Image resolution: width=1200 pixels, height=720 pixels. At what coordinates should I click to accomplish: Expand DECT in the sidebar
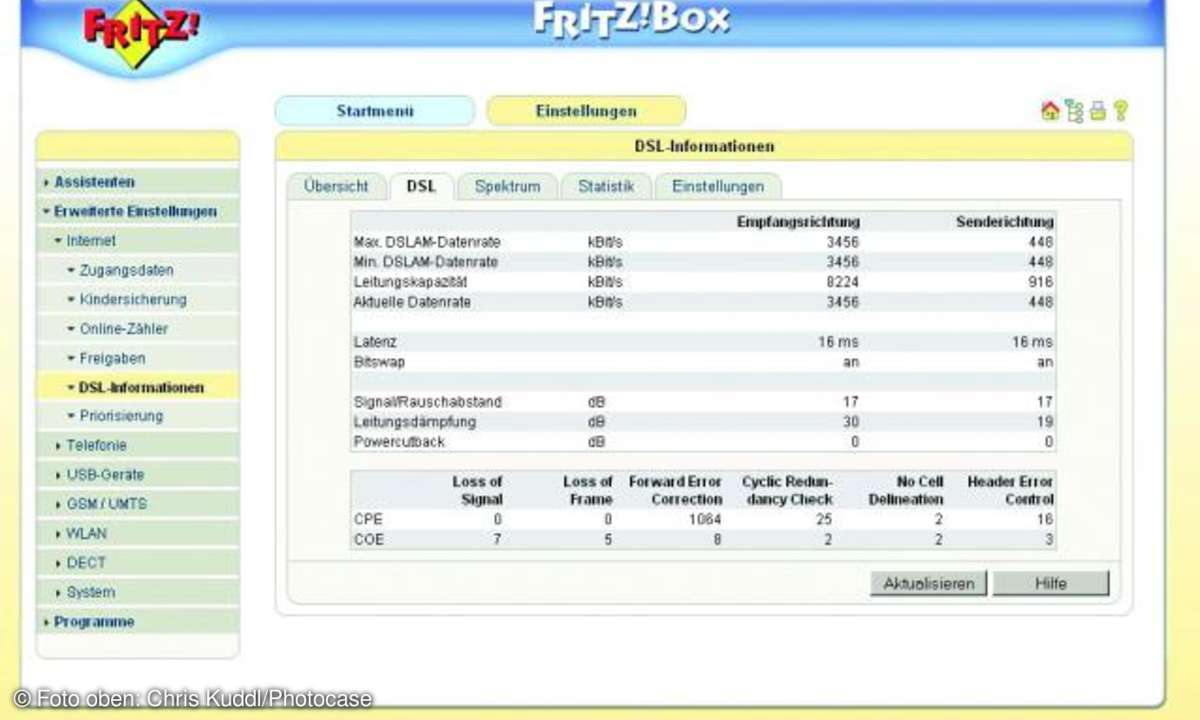[139, 563]
